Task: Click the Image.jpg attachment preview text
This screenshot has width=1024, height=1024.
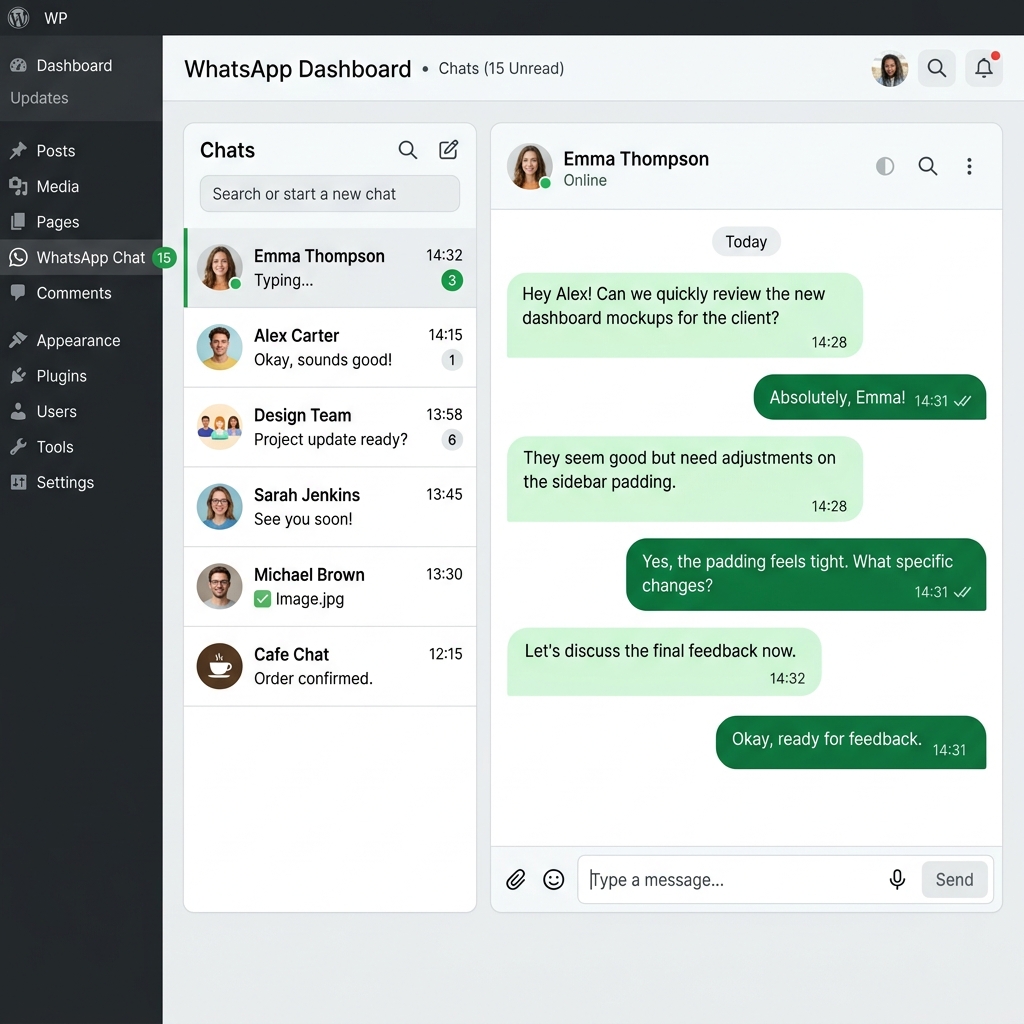Action: (x=310, y=599)
